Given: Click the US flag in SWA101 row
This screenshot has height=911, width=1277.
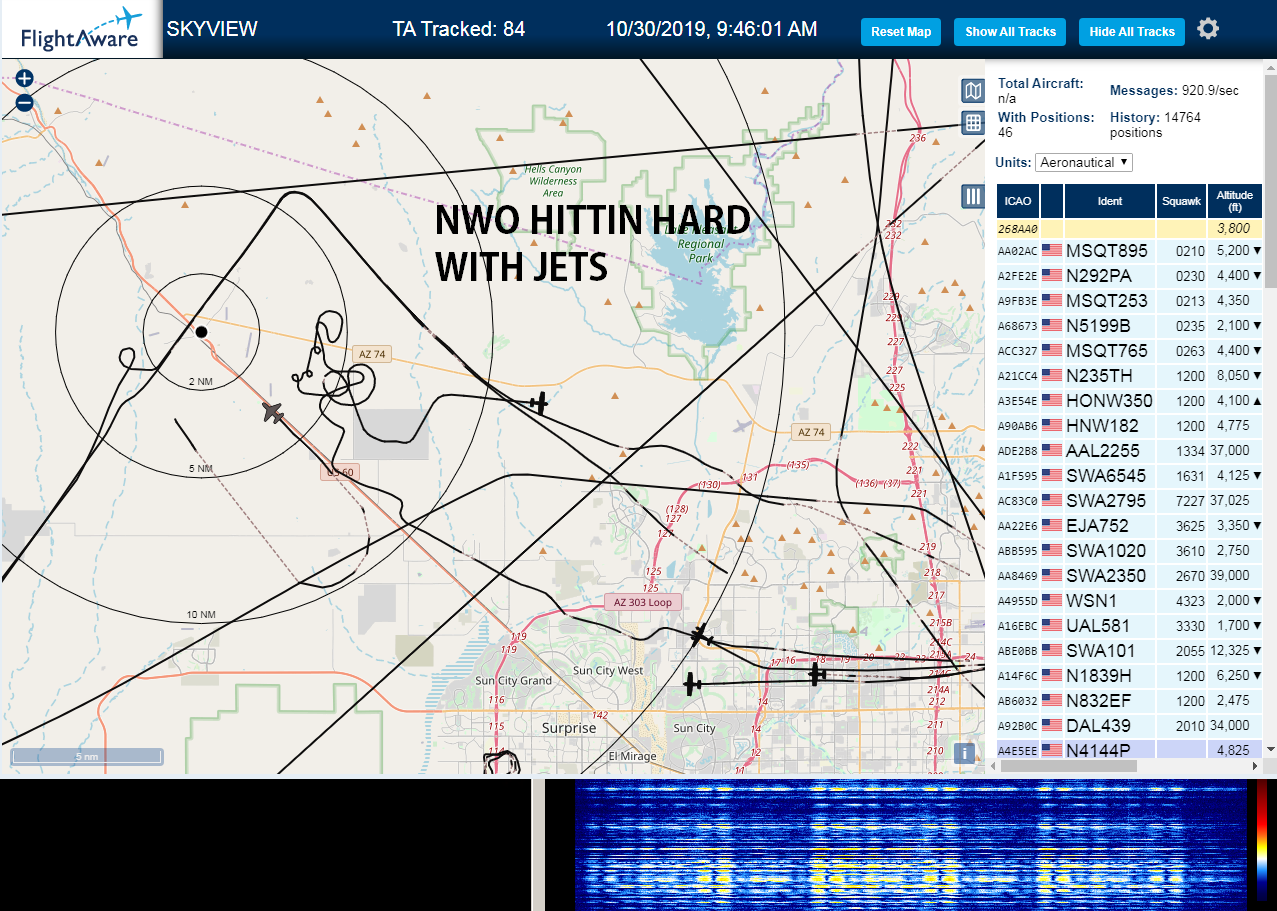Looking at the screenshot, I should coord(1051,650).
